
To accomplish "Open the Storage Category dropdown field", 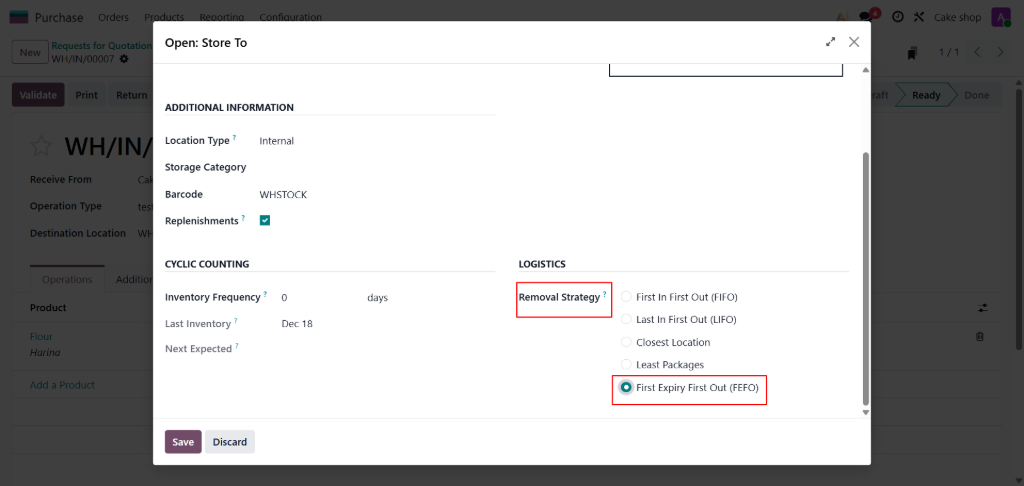I will [370, 167].
